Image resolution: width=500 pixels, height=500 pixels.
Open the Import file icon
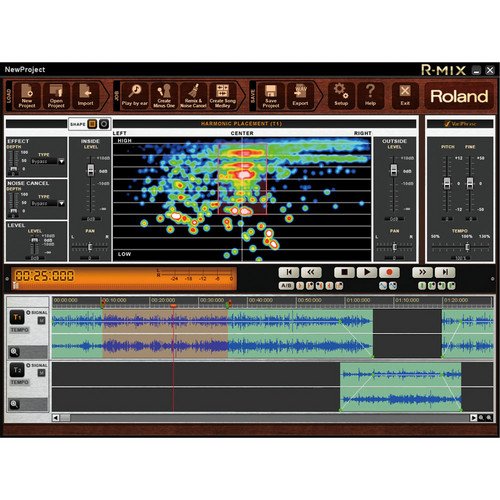pos(86,96)
